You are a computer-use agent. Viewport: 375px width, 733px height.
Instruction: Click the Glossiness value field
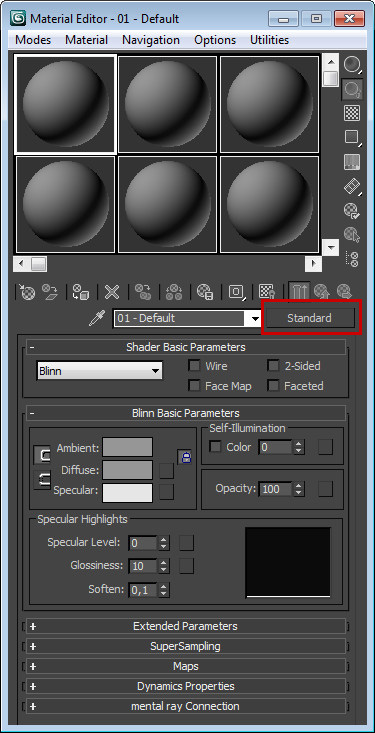click(143, 566)
